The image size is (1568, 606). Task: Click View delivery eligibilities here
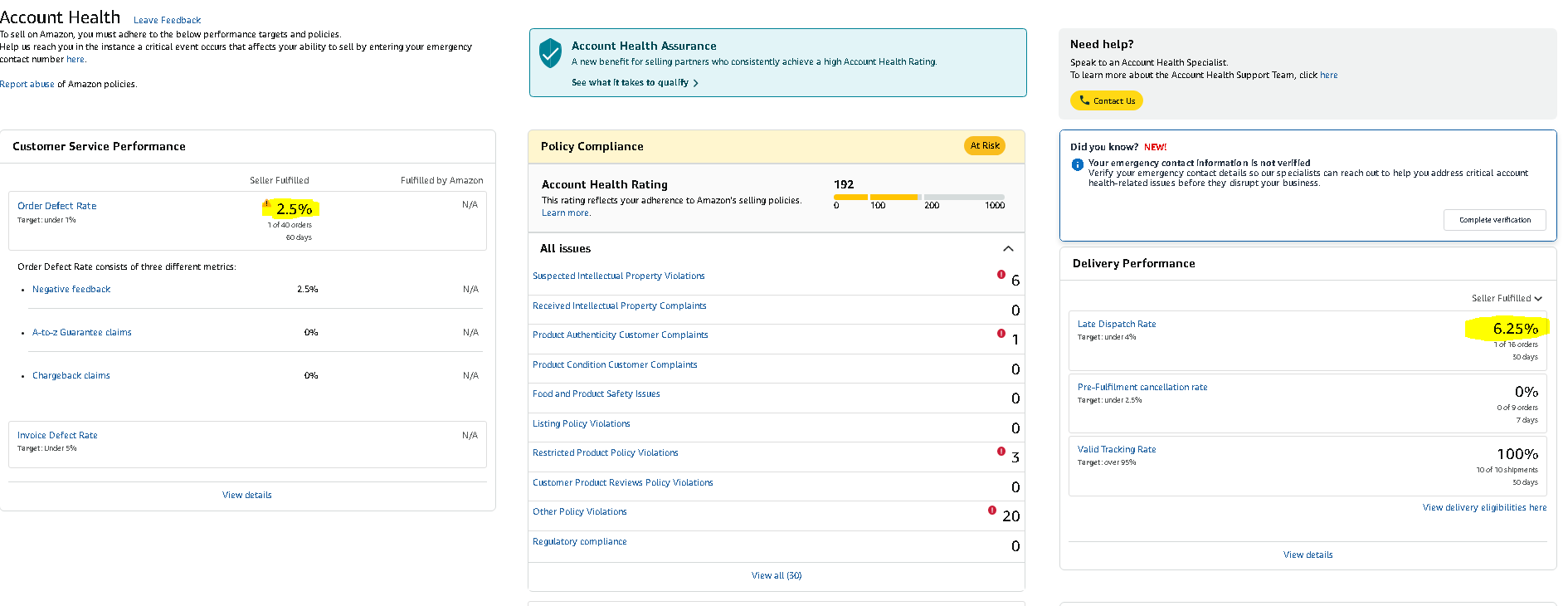tap(1484, 507)
